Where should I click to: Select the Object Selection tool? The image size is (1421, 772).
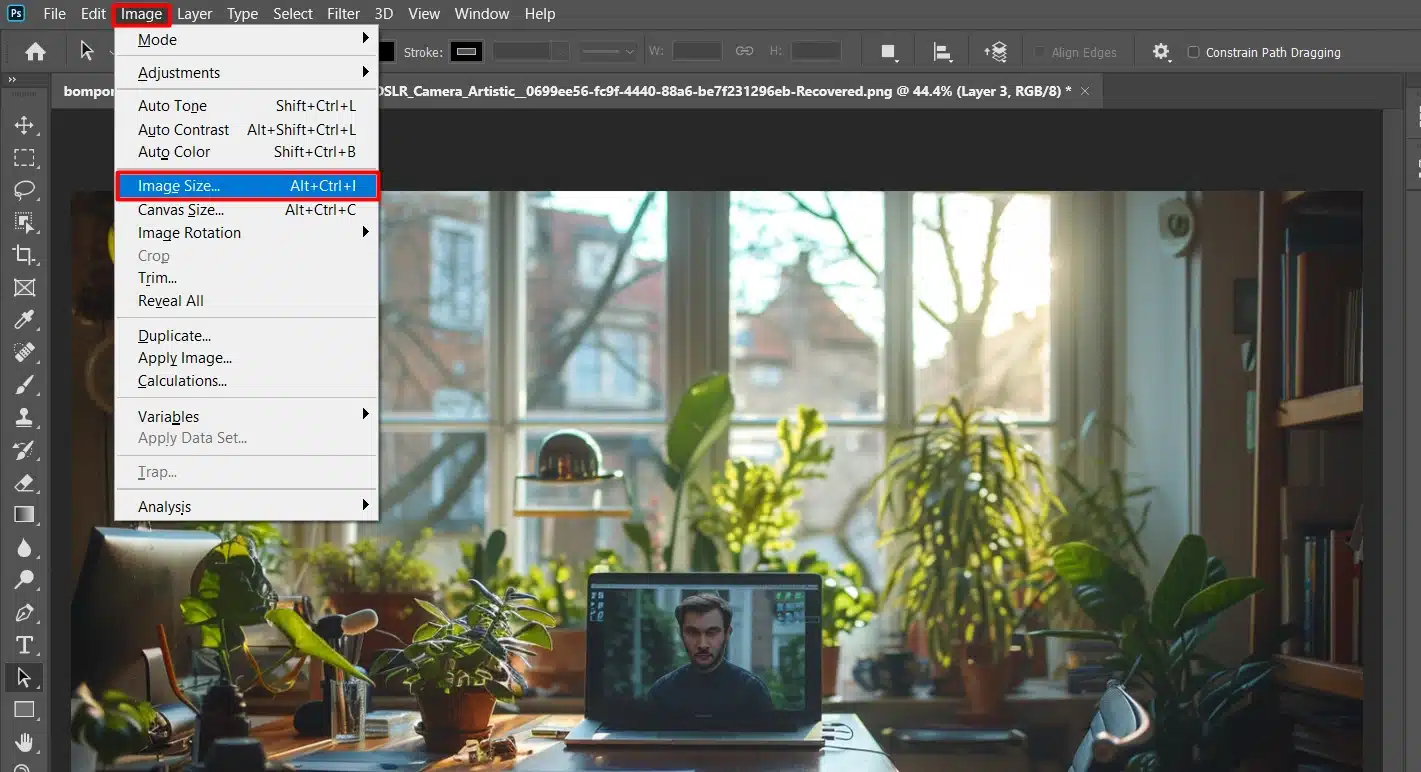(24, 222)
